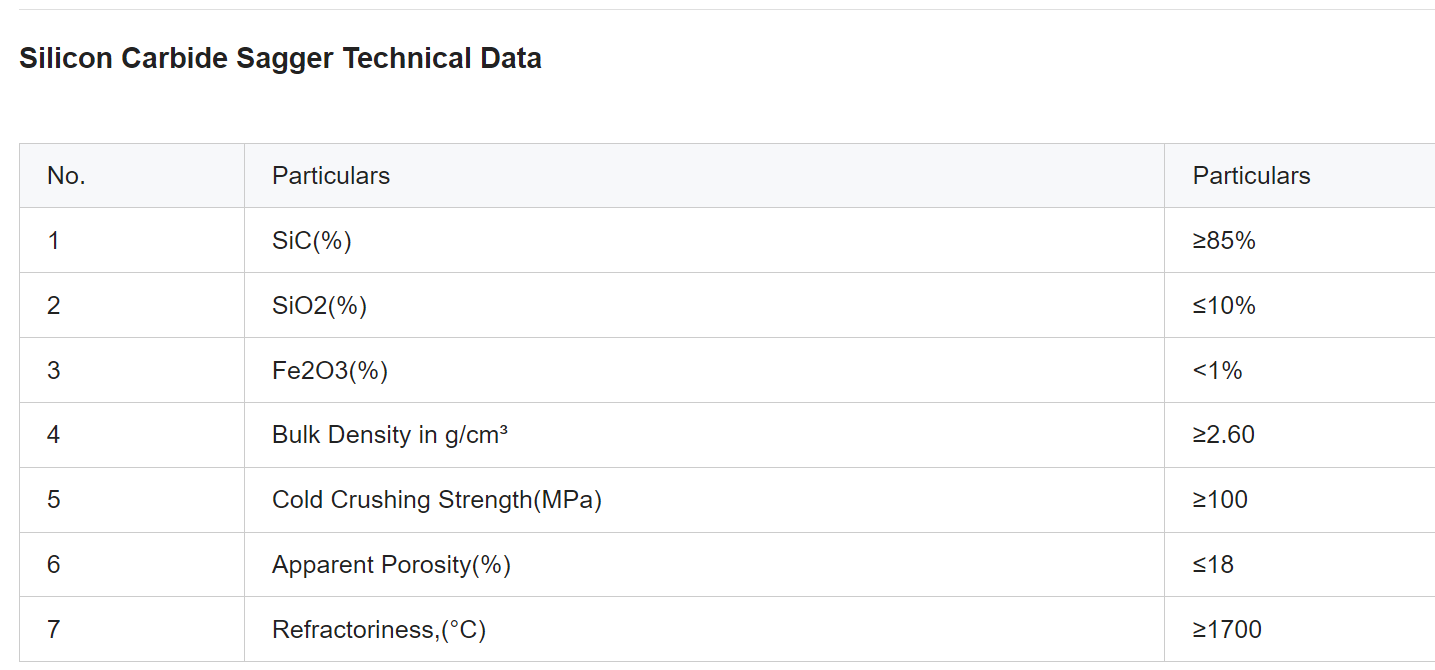Click the <1% value cell

[1300, 371]
